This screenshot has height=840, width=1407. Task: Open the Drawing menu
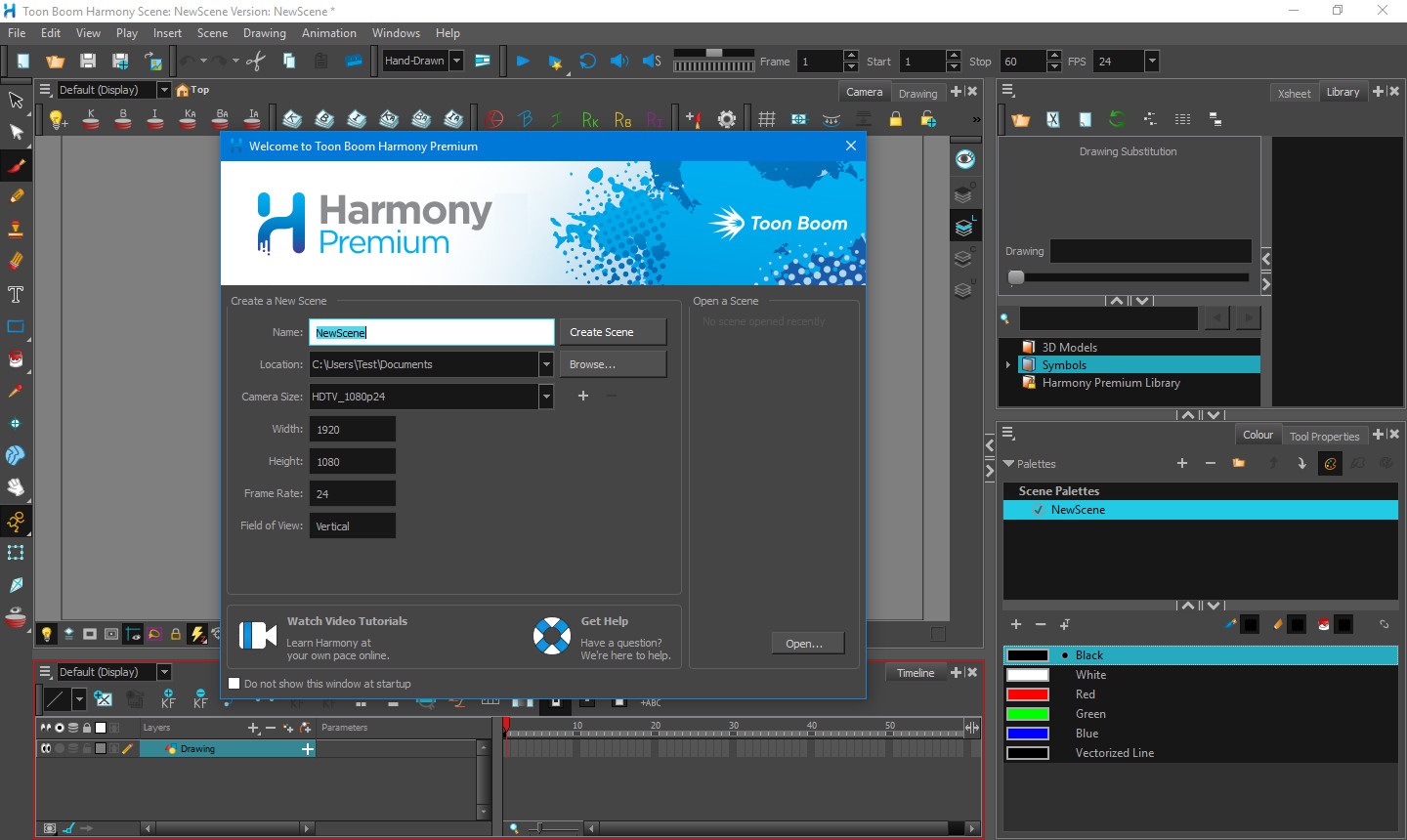(265, 33)
